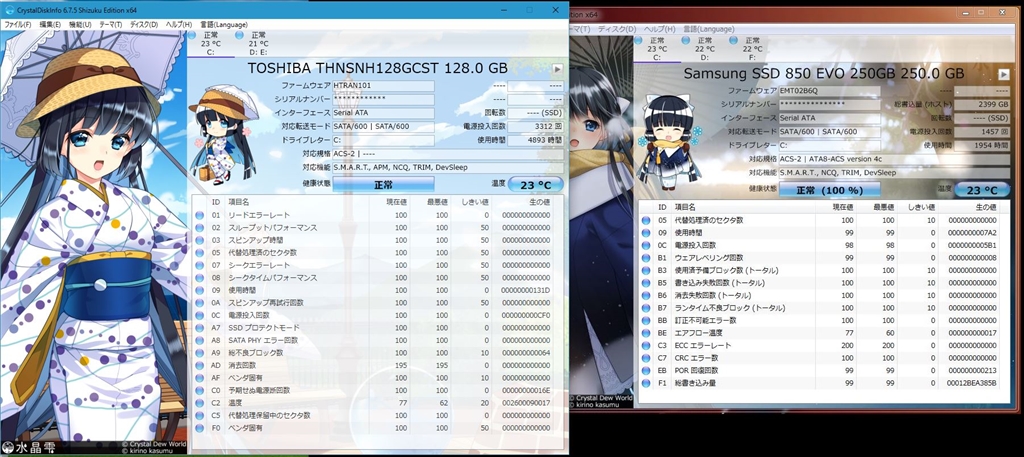
Task: Click status icon of ランタイム不良ブロック (トータル) row
Action: 646,307
